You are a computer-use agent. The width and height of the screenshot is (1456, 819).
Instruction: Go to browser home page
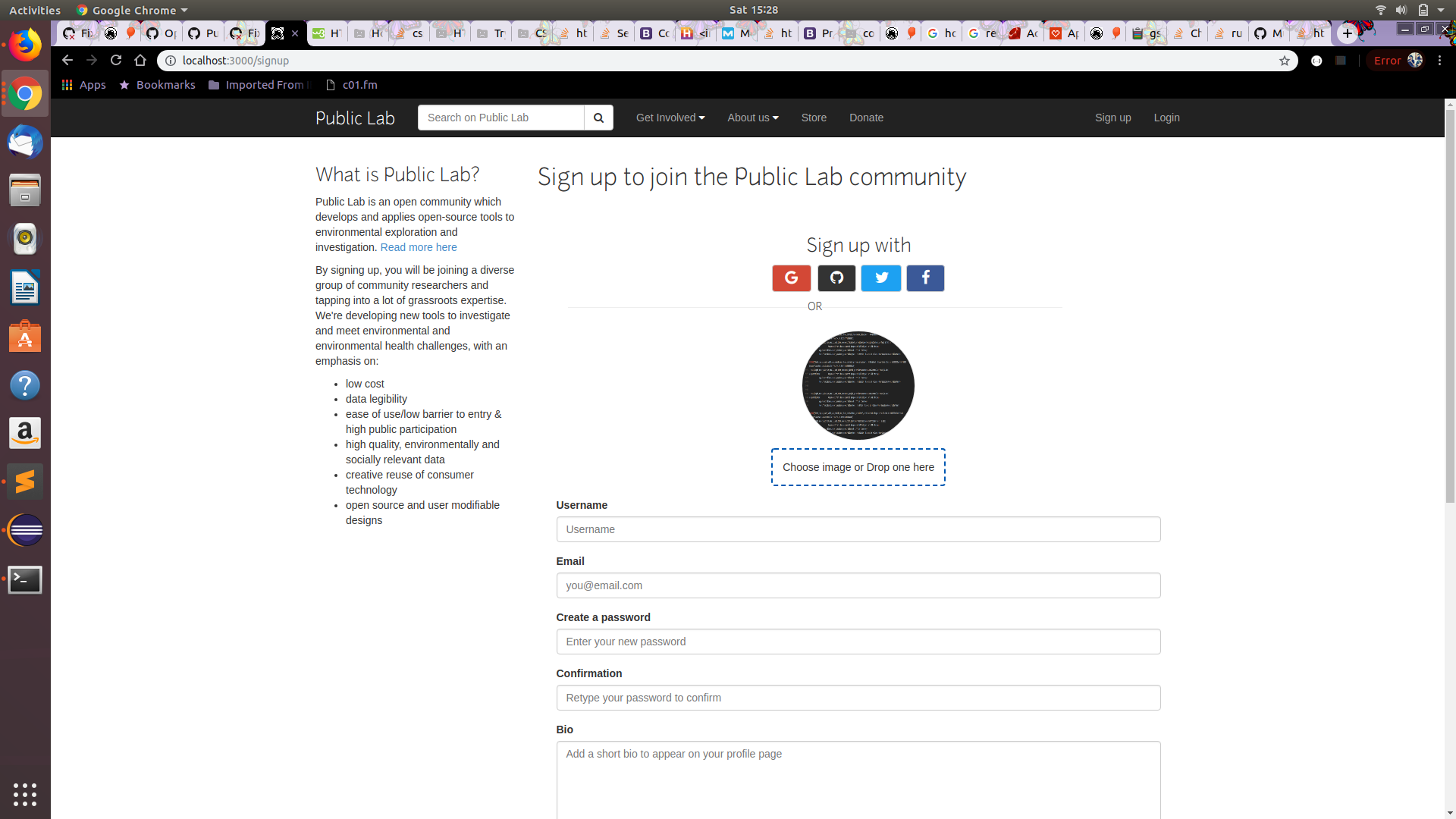(140, 60)
